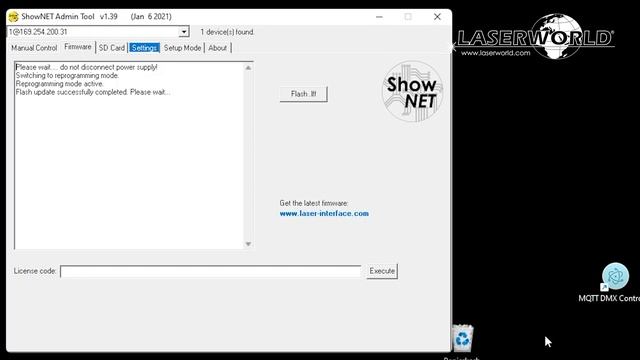Click the 'Please wait... do not disconnect' log line

tap(86, 67)
